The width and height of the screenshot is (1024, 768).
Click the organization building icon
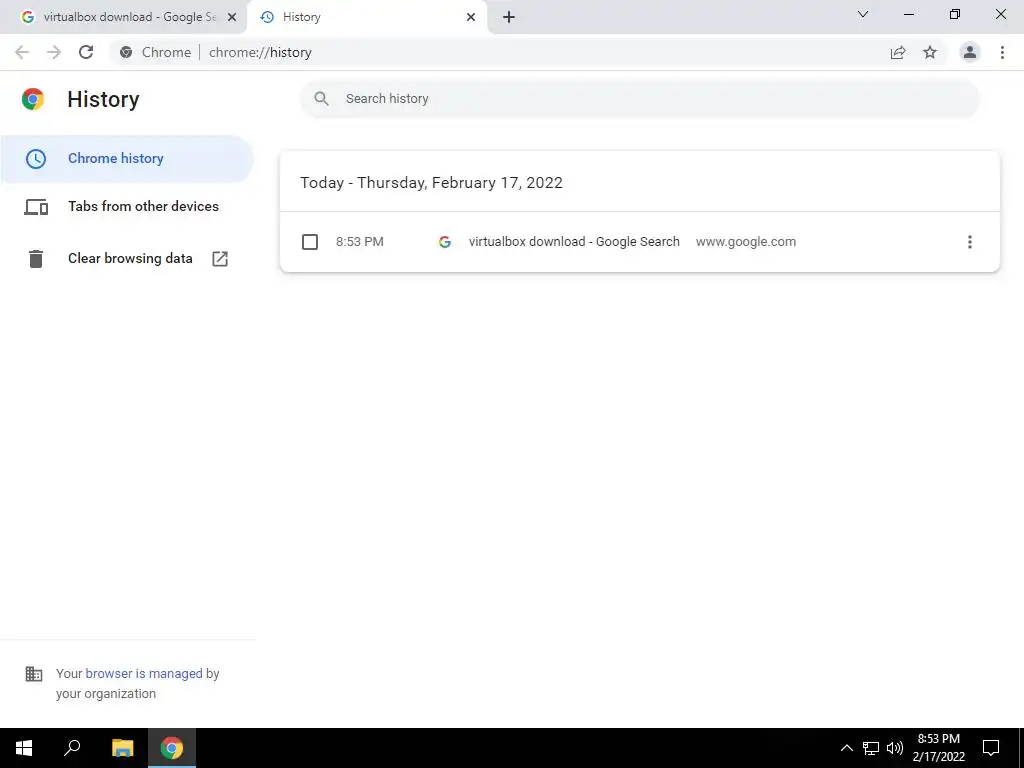[33, 674]
